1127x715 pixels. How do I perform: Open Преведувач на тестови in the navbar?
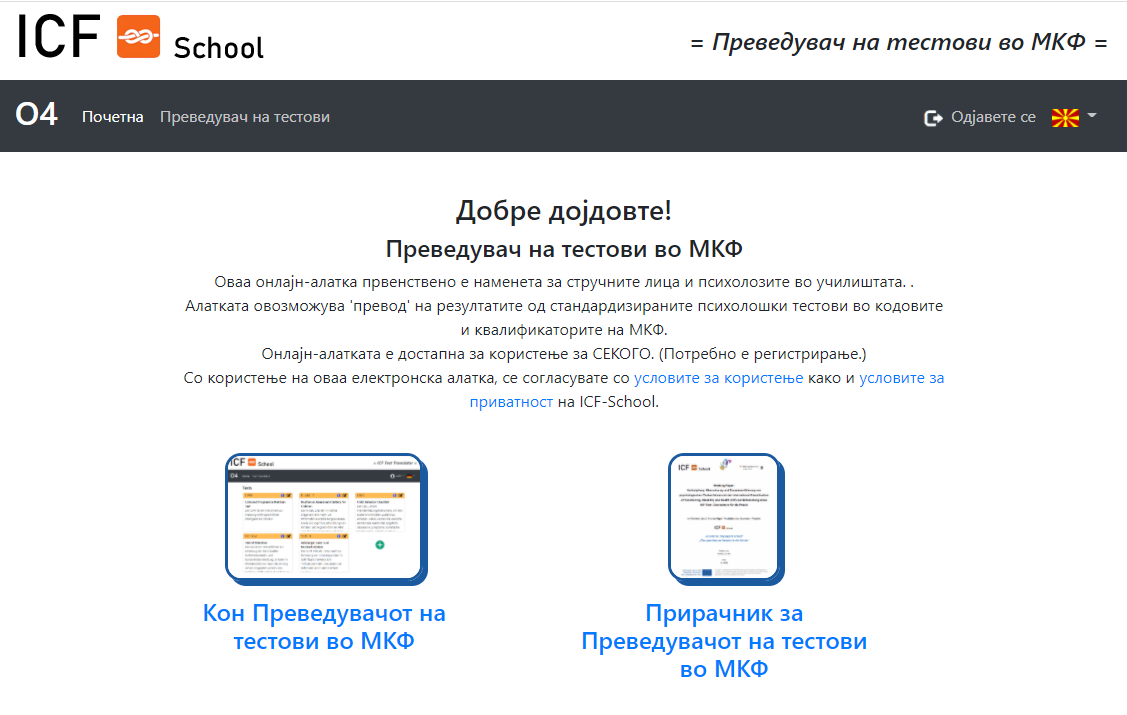pyautogui.click(x=245, y=117)
